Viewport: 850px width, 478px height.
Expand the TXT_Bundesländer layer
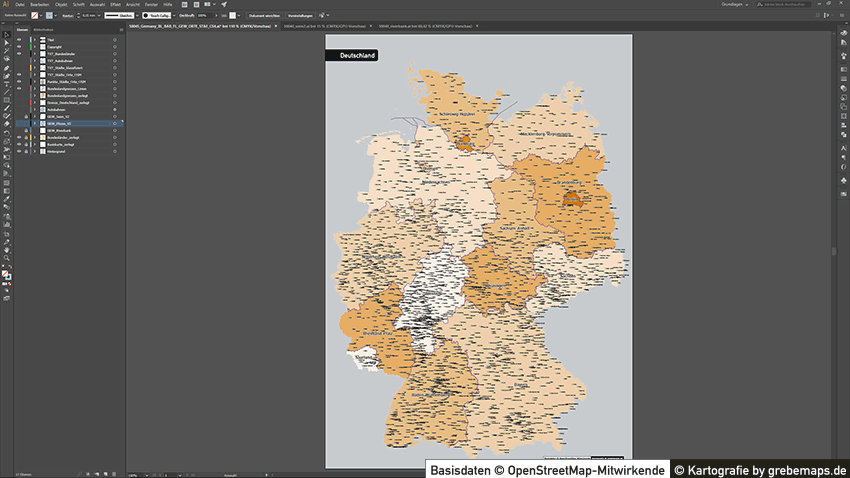33,53
